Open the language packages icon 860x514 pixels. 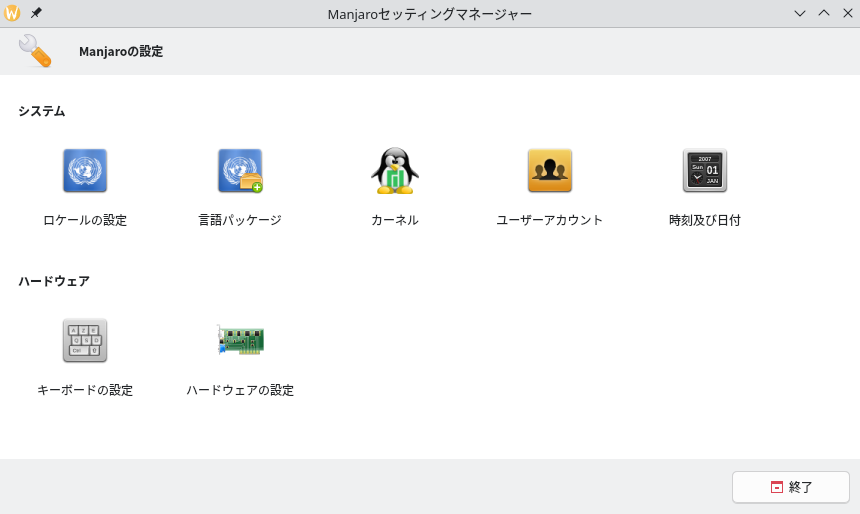240,171
